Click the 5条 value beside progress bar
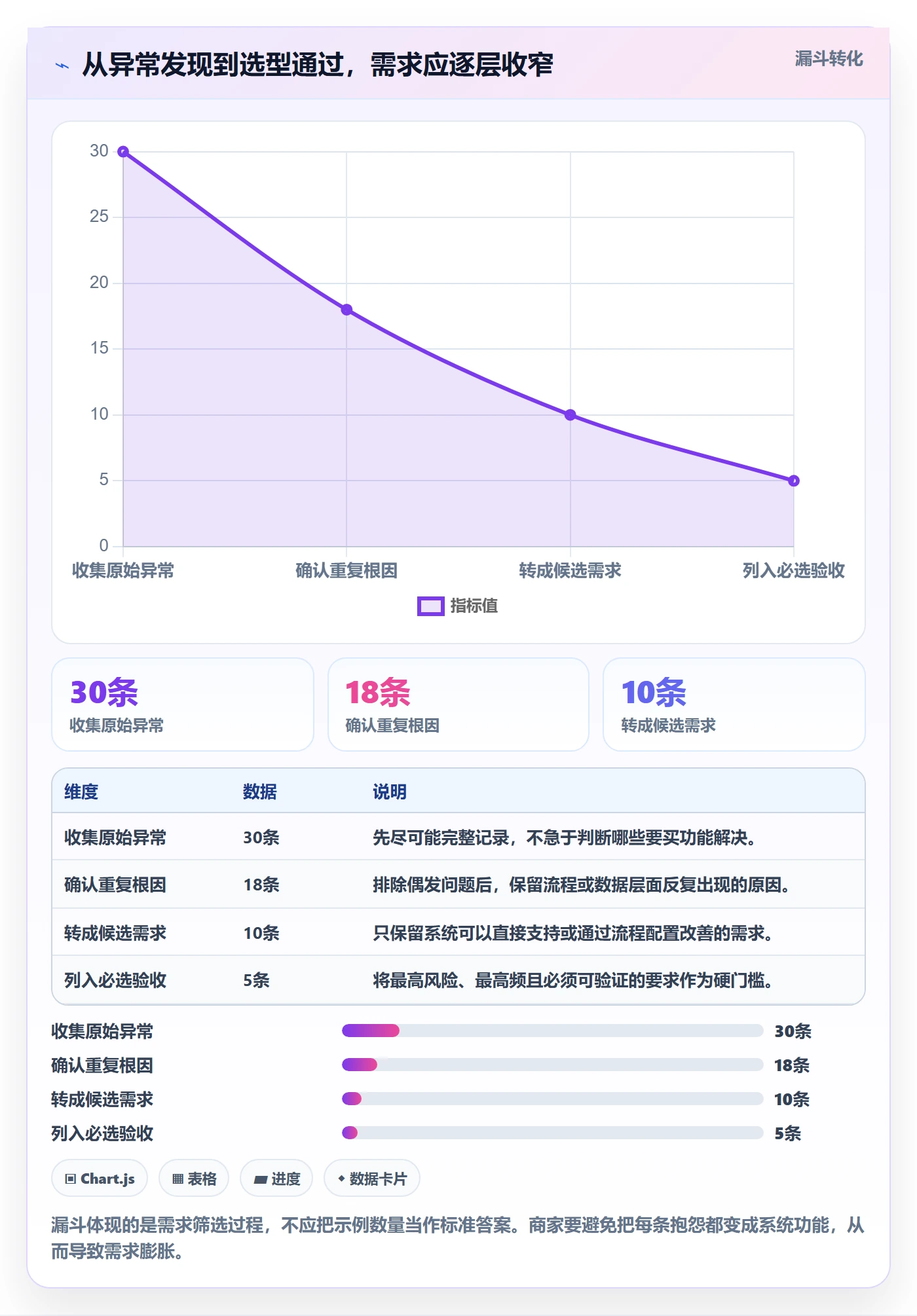Screen dimensions: 917x1316 point(788,1133)
